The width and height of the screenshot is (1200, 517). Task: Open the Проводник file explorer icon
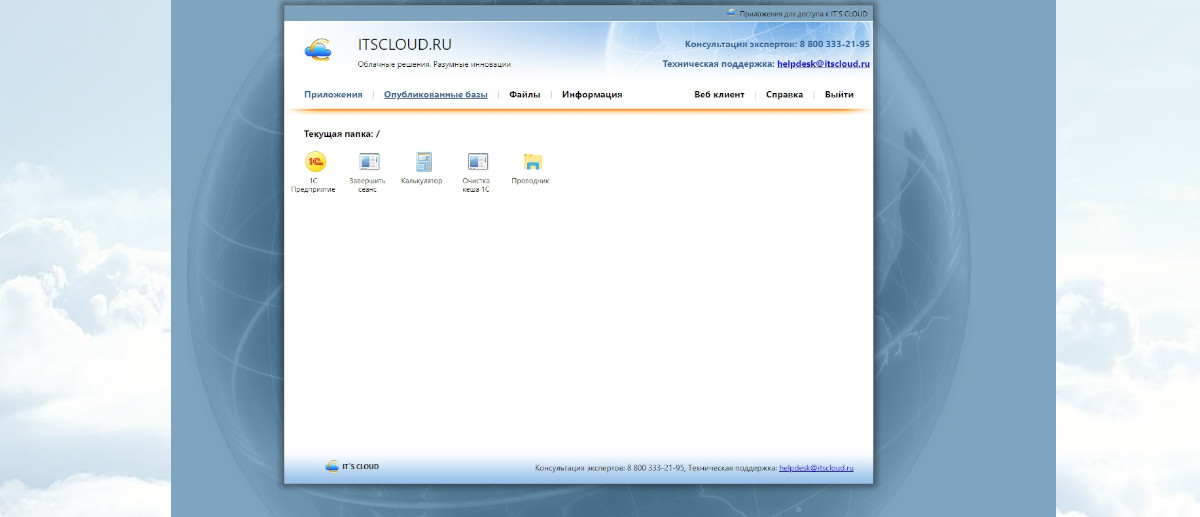click(x=532, y=162)
